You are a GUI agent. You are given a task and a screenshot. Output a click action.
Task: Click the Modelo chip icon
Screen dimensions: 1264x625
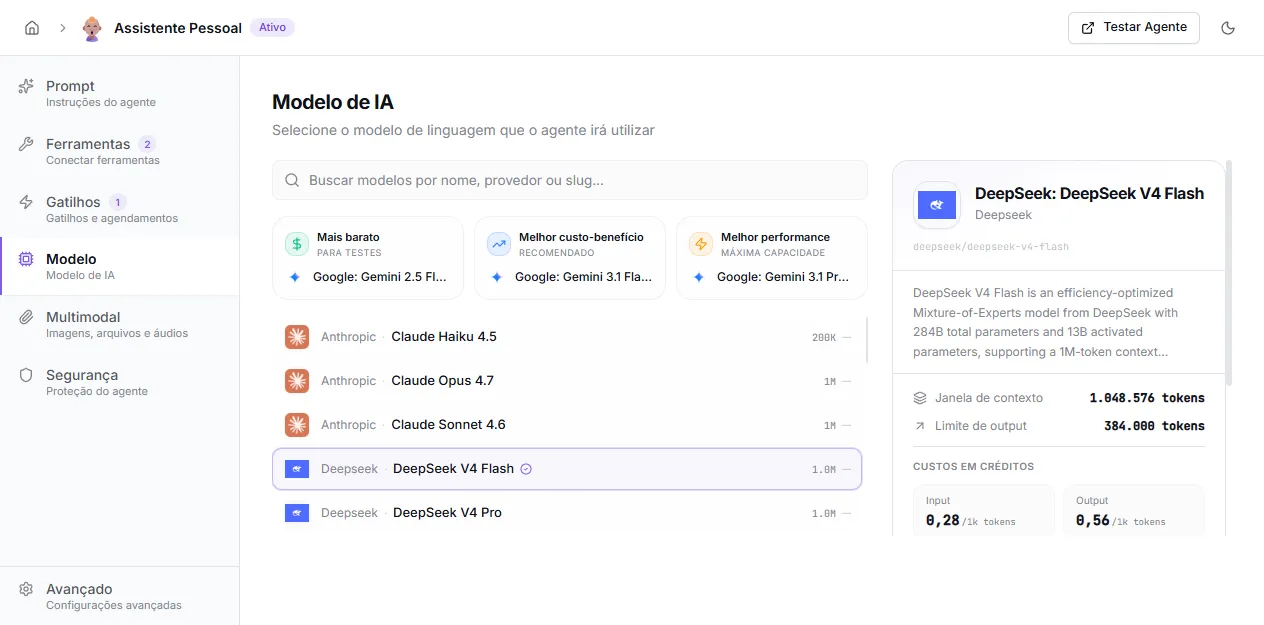tap(27, 260)
